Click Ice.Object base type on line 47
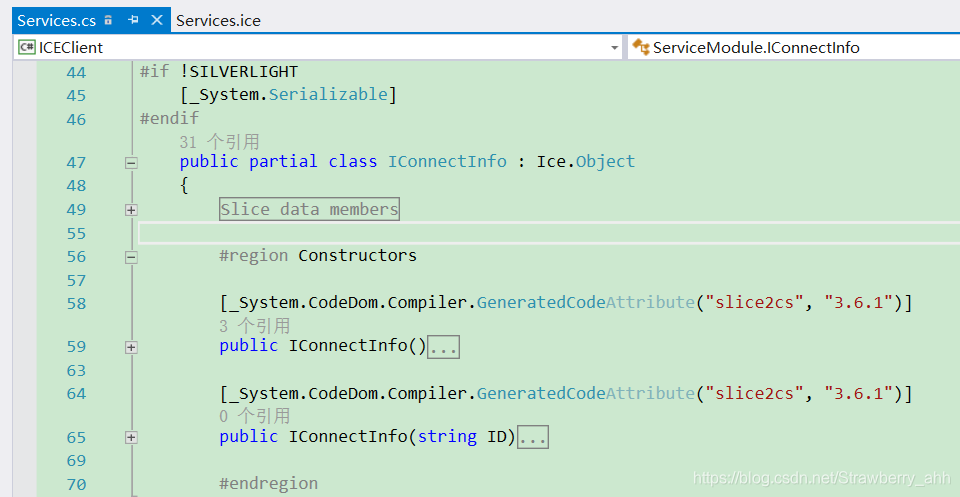 [x=586, y=162]
